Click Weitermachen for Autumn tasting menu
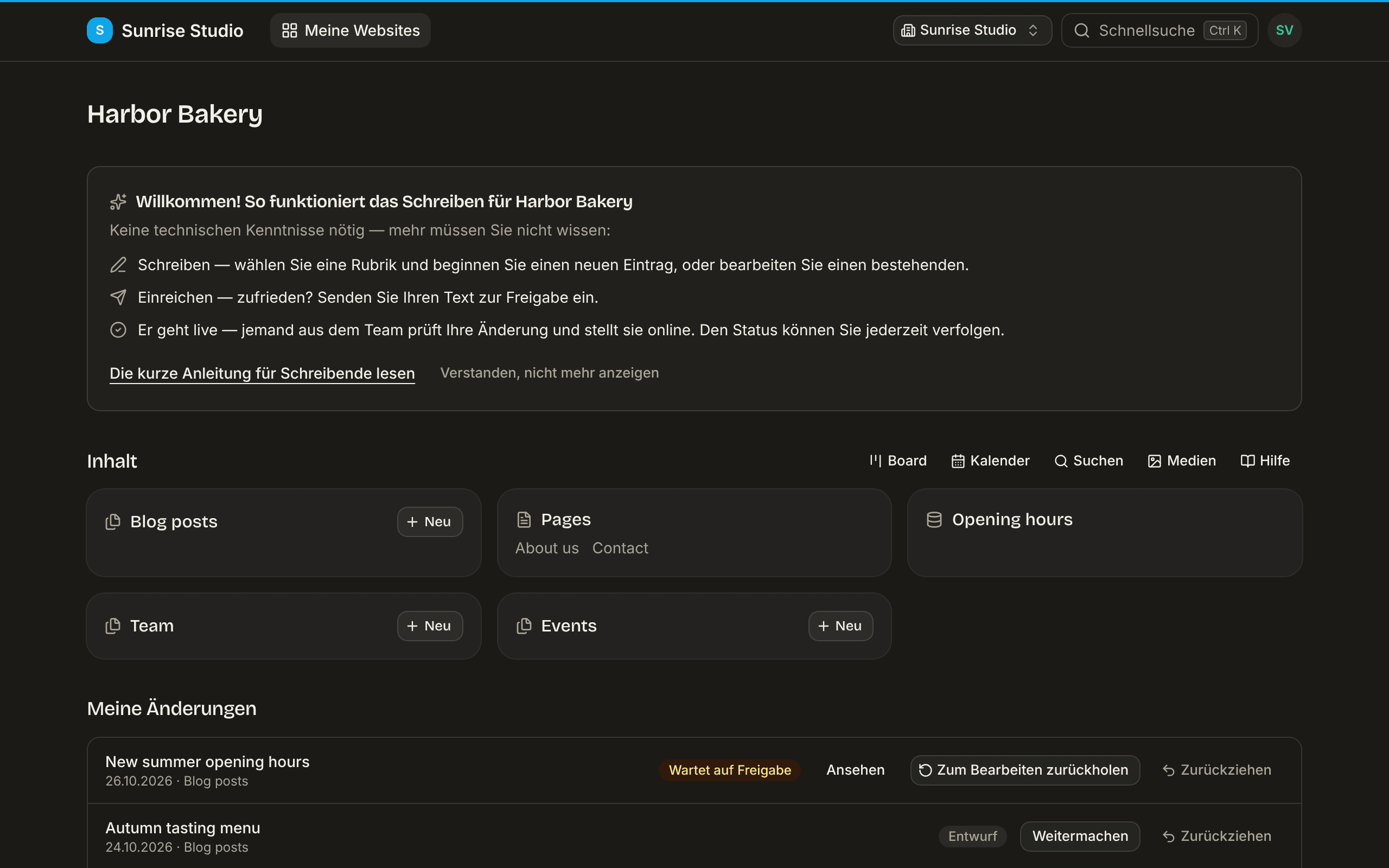Viewport: 1389px width, 868px height. [x=1080, y=837]
